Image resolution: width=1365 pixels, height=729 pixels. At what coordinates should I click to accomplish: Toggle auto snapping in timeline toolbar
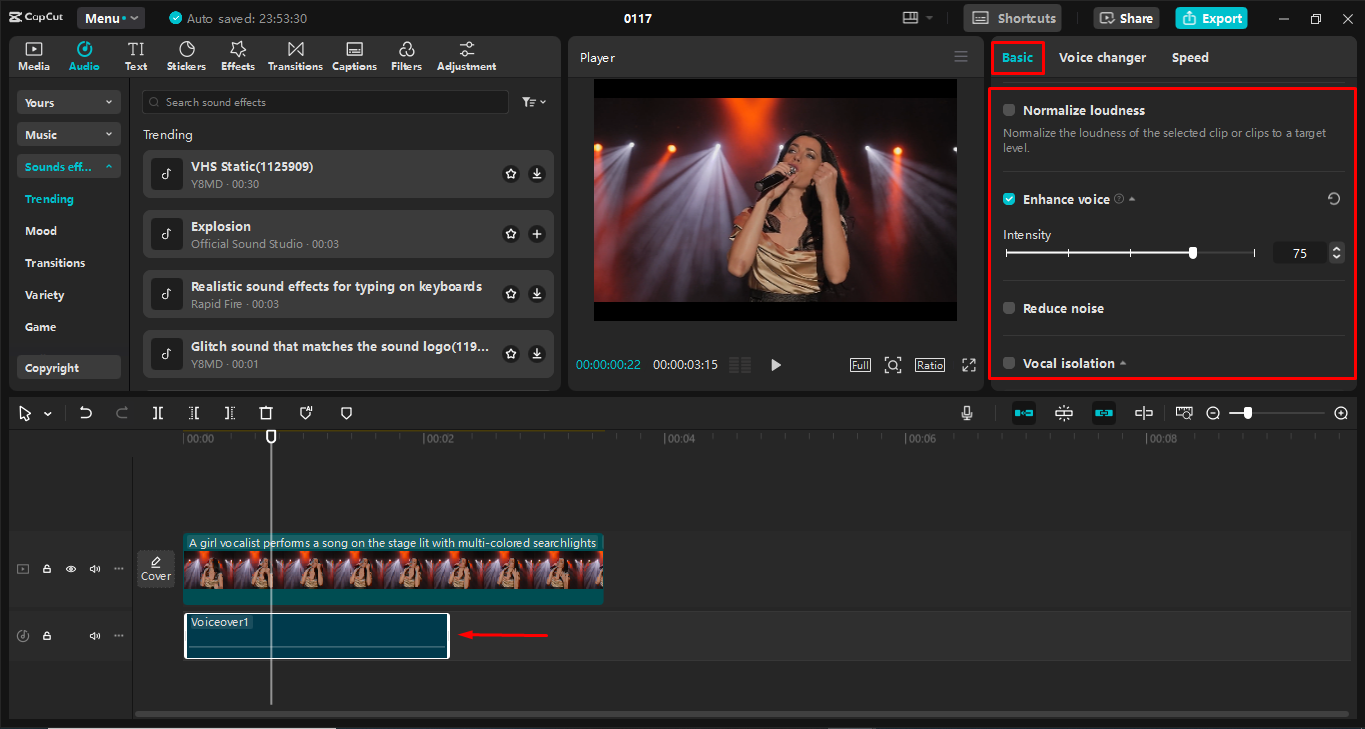tap(1063, 413)
